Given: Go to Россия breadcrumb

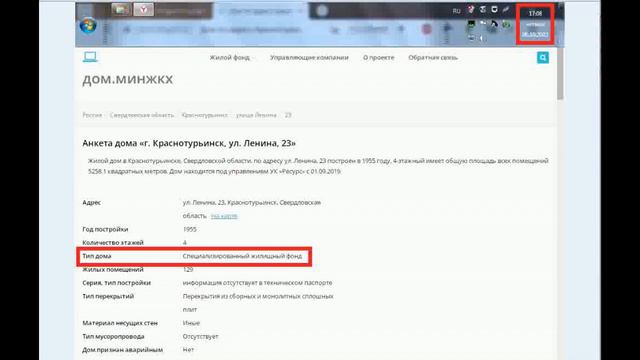Looking at the screenshot, I should [x=92, y=115].
